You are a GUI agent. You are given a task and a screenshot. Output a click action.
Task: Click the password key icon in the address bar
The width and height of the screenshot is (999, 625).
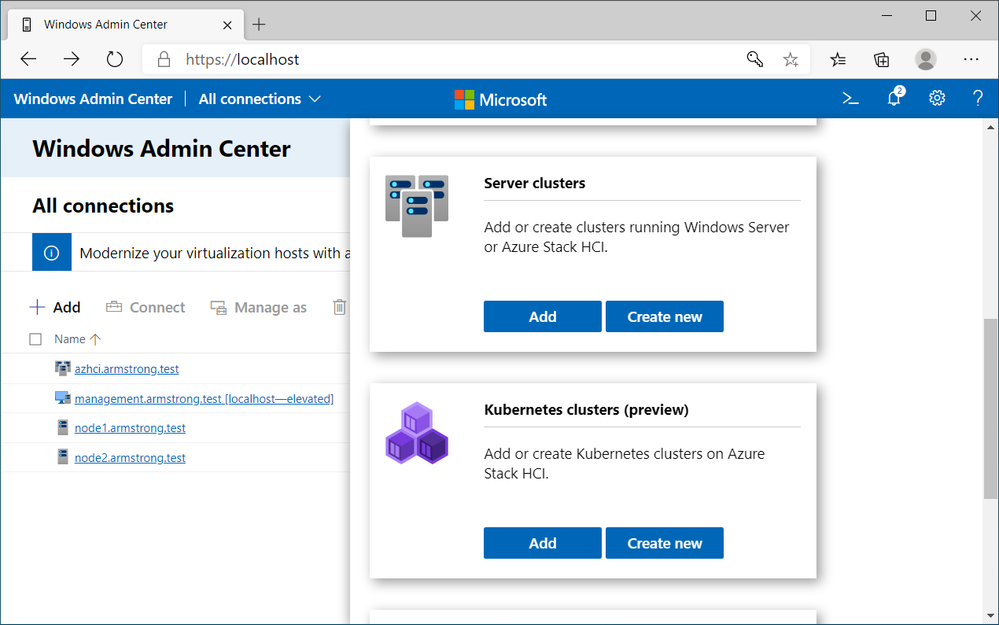coord(755,59)
